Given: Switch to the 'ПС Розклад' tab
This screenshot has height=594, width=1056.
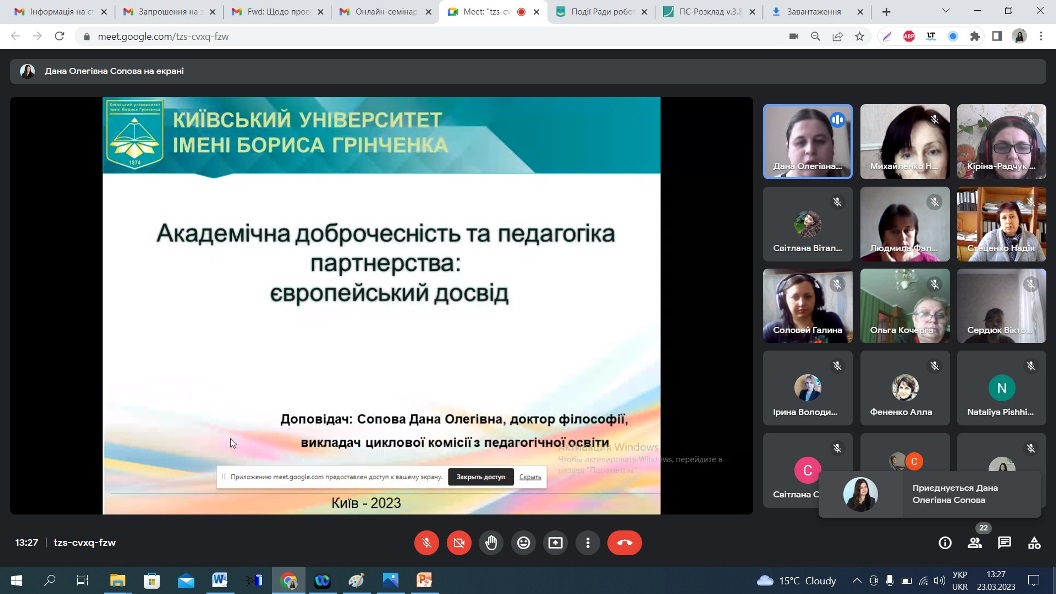Looking at the screenshot, I should point(706,12).
